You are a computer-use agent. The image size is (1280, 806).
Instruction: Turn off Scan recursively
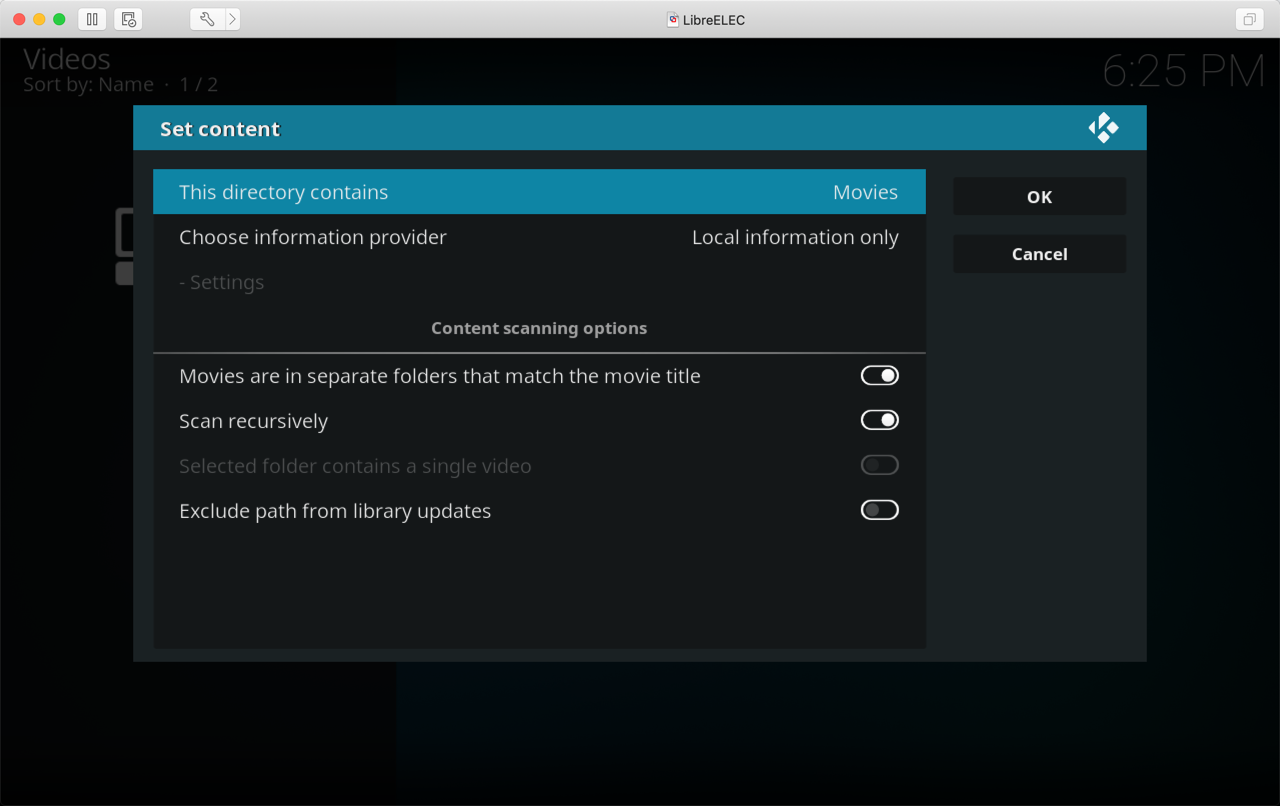879,421
